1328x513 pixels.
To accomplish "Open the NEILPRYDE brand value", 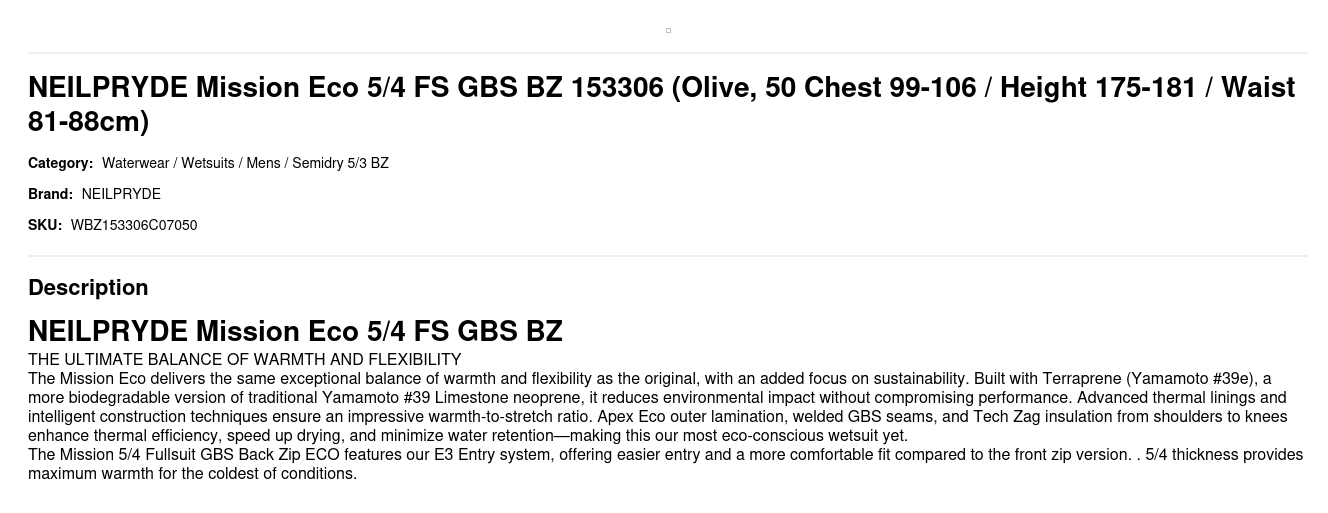I will coord(121,194).
